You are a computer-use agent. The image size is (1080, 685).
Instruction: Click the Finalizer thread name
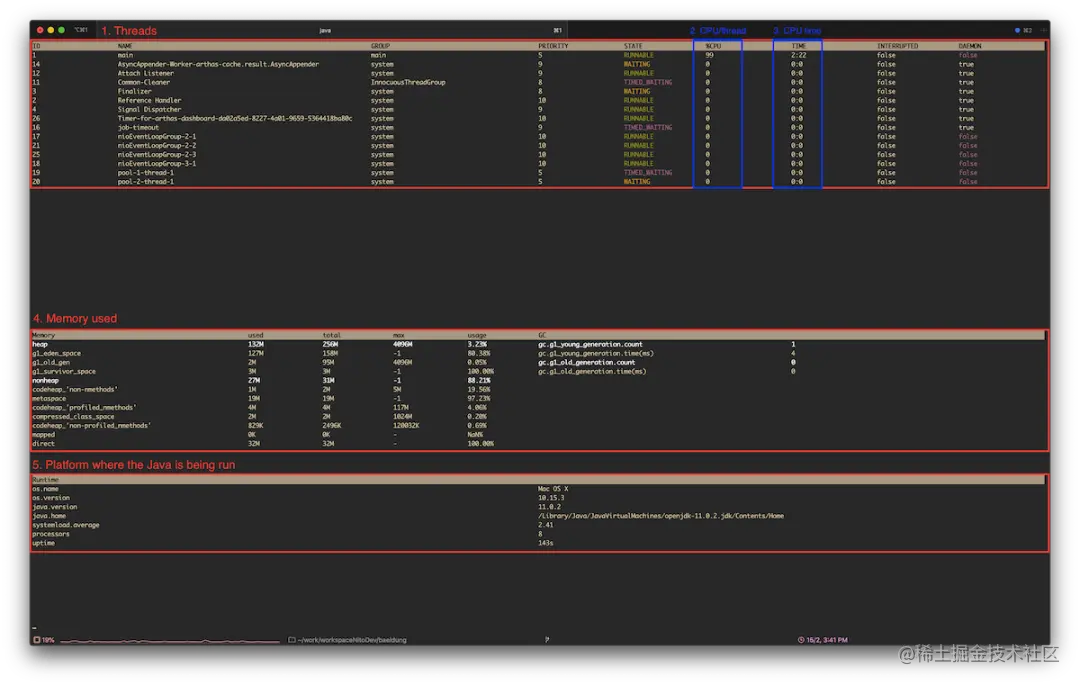pyautogui.click(x=134, y=91)
